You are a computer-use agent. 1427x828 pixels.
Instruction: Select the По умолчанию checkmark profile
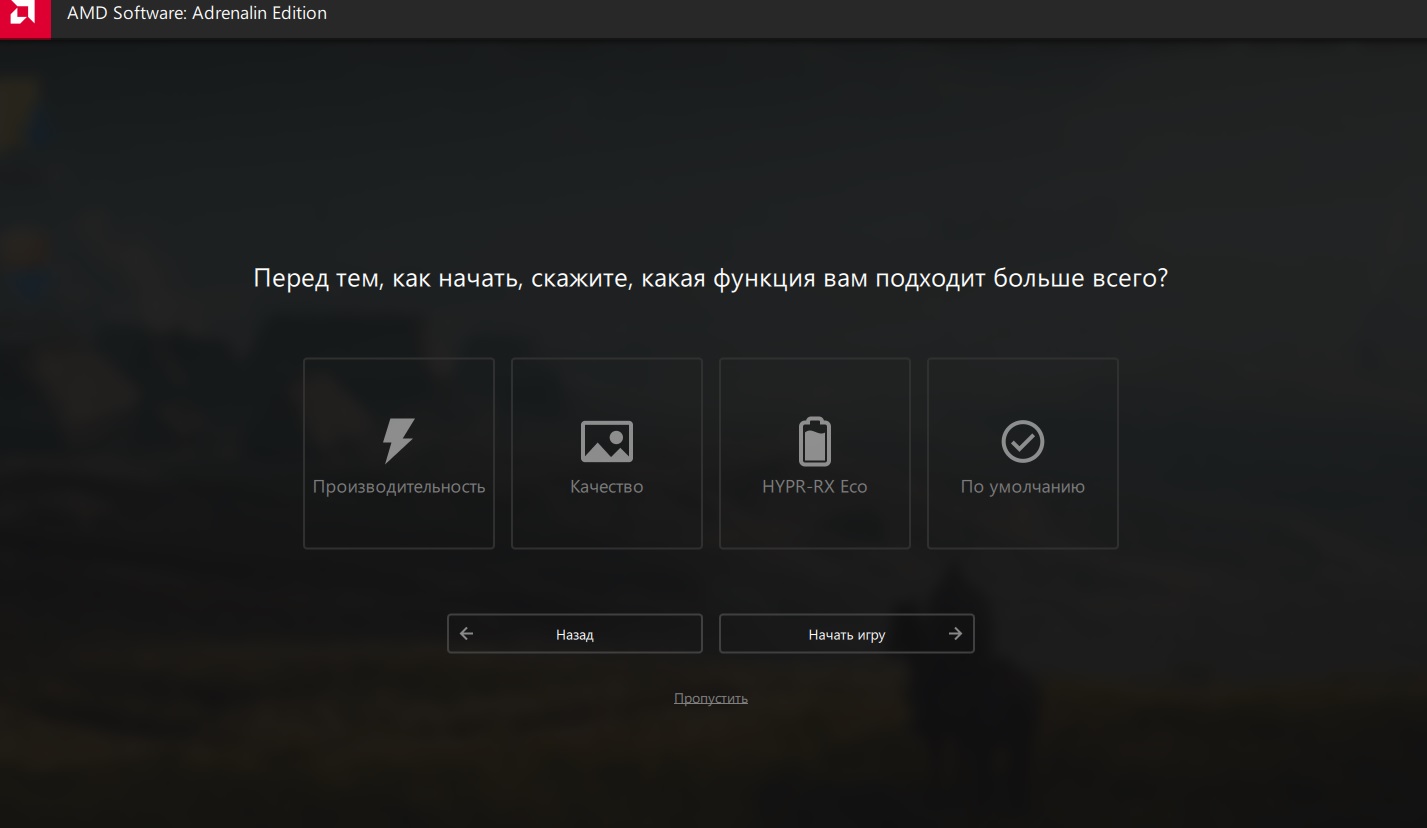[1023, 453]
